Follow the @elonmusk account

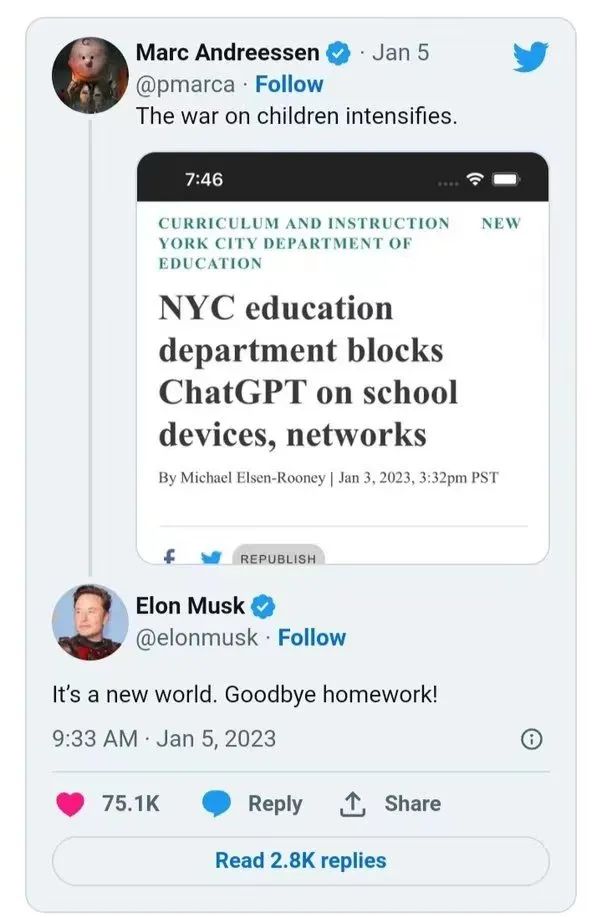click(x=312, y=637)
